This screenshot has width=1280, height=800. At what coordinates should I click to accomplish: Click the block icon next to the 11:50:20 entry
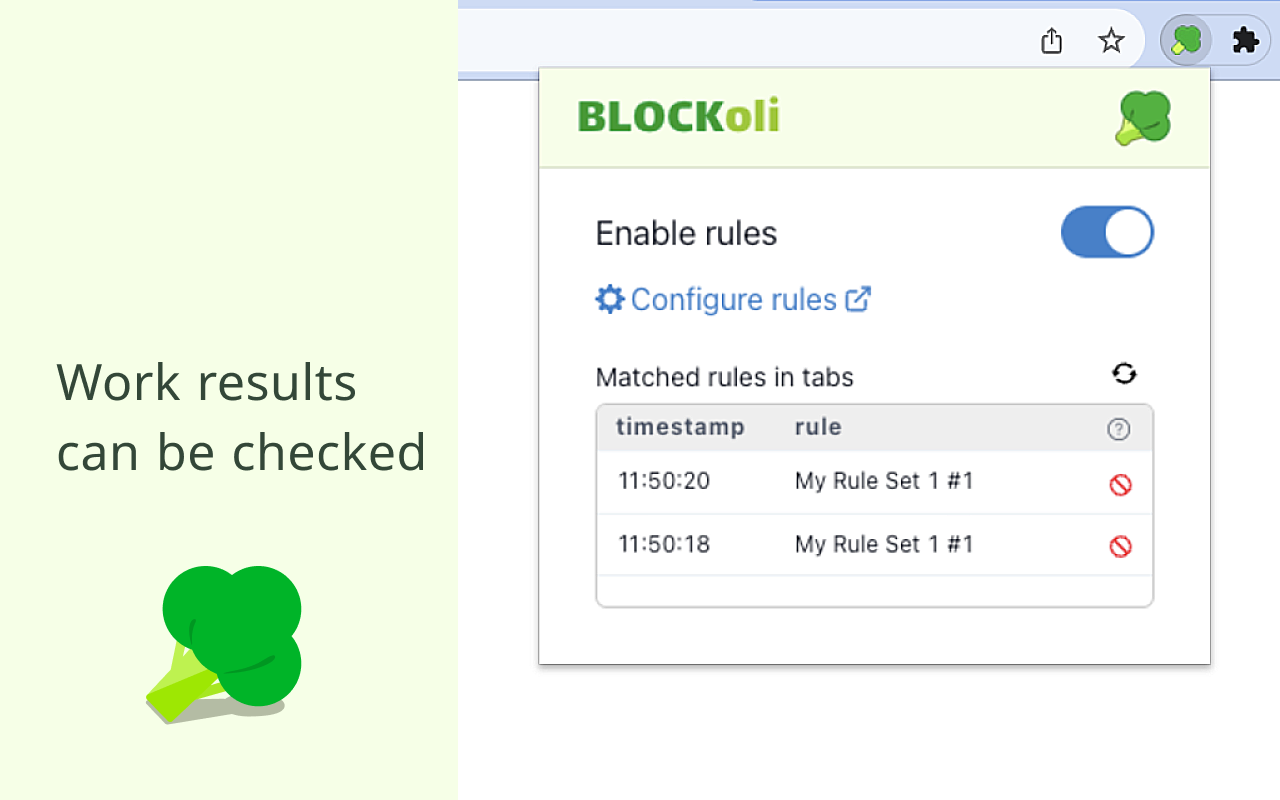coord(1120,484)
